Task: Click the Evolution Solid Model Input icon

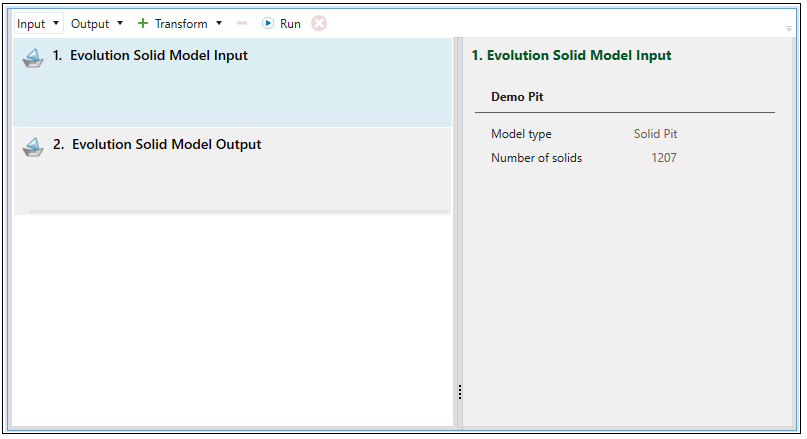Action: coord(33,58)
